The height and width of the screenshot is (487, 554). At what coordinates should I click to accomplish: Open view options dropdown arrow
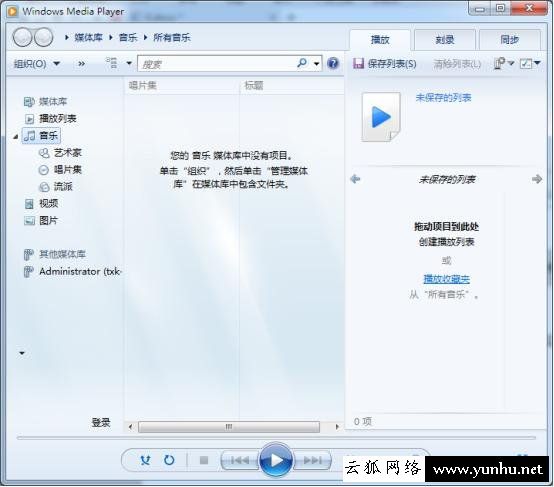[x=129, y=63]
